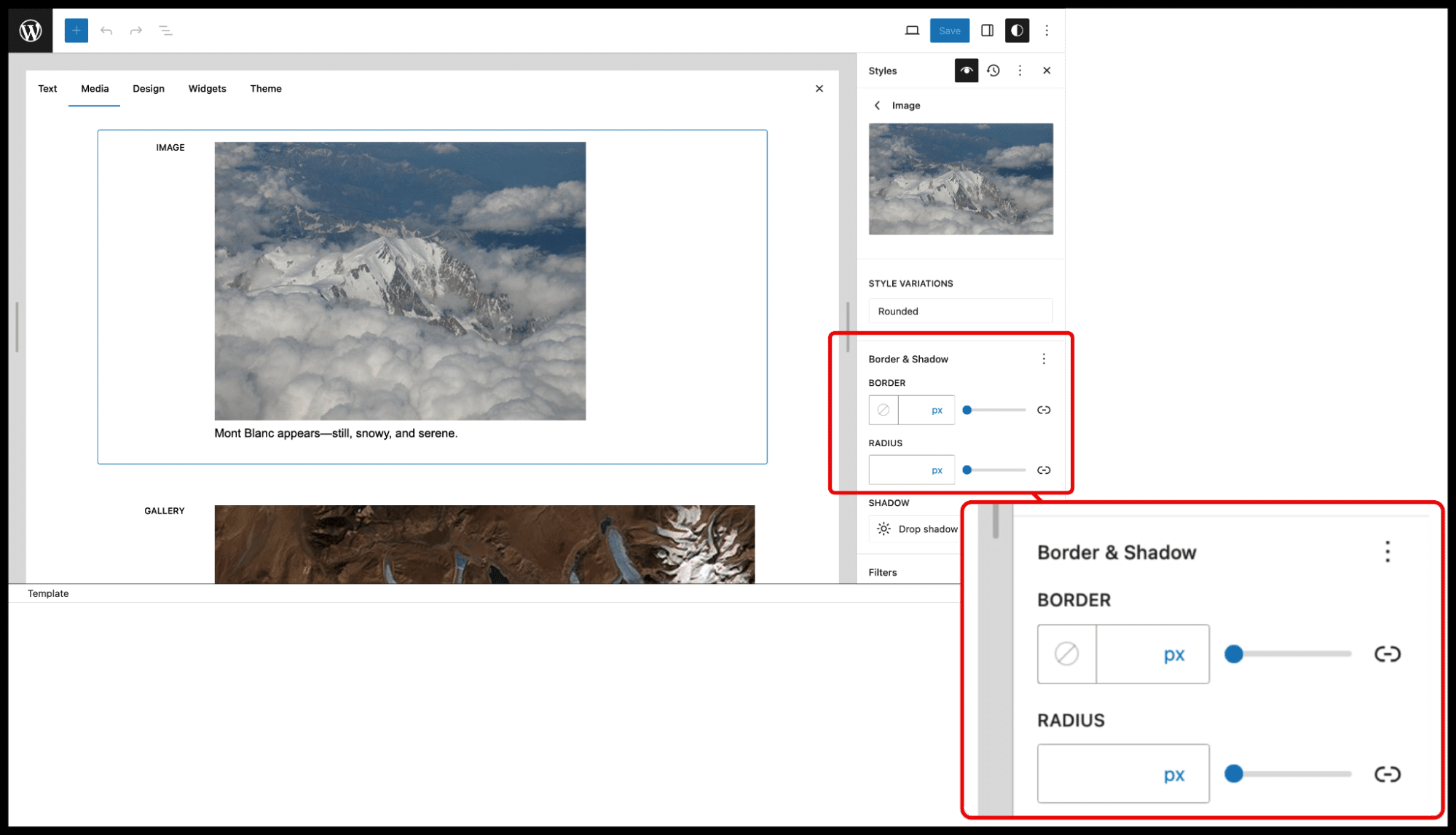Select the Media tab
The height and width of the screenshot is (835, 1456).
click(x=95, y=89)
